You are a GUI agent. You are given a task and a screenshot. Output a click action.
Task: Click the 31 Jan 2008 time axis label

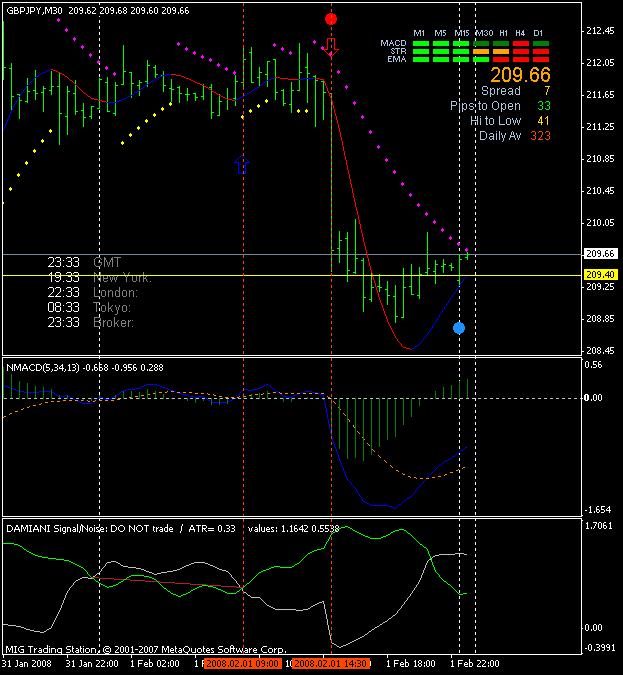pos(27,663)
